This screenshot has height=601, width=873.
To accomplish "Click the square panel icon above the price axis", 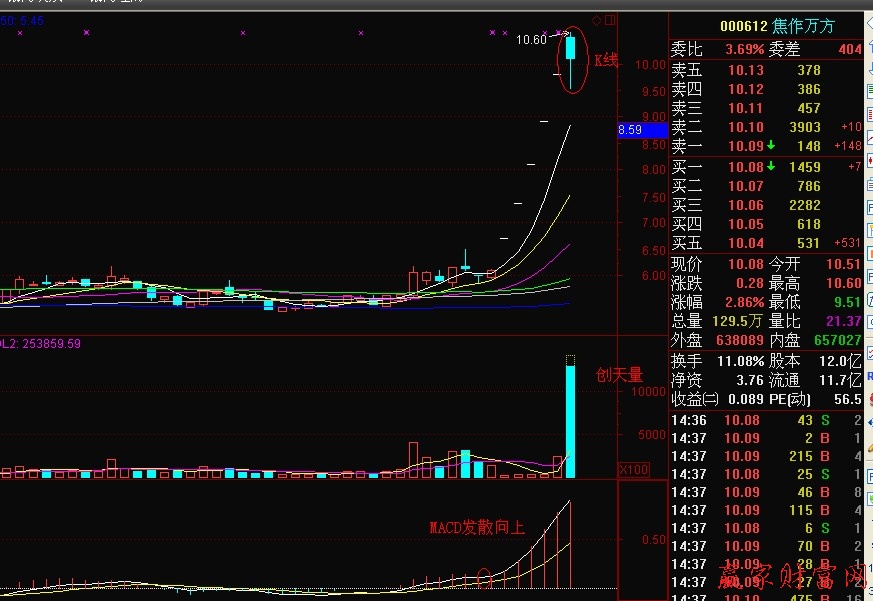I will [x=609, y=20].
